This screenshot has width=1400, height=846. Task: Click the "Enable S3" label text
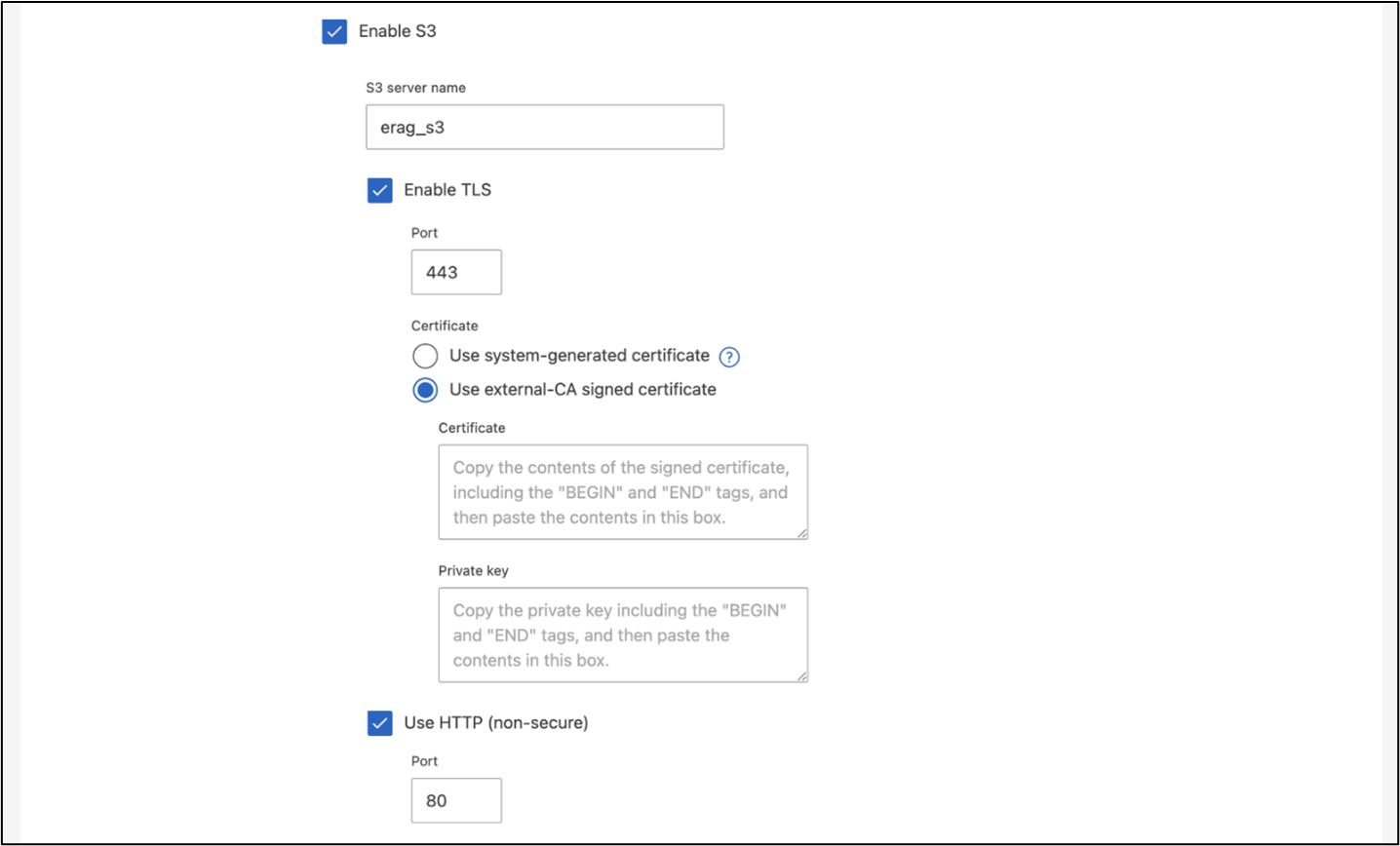pyautogui.click(x=398, y=31)
